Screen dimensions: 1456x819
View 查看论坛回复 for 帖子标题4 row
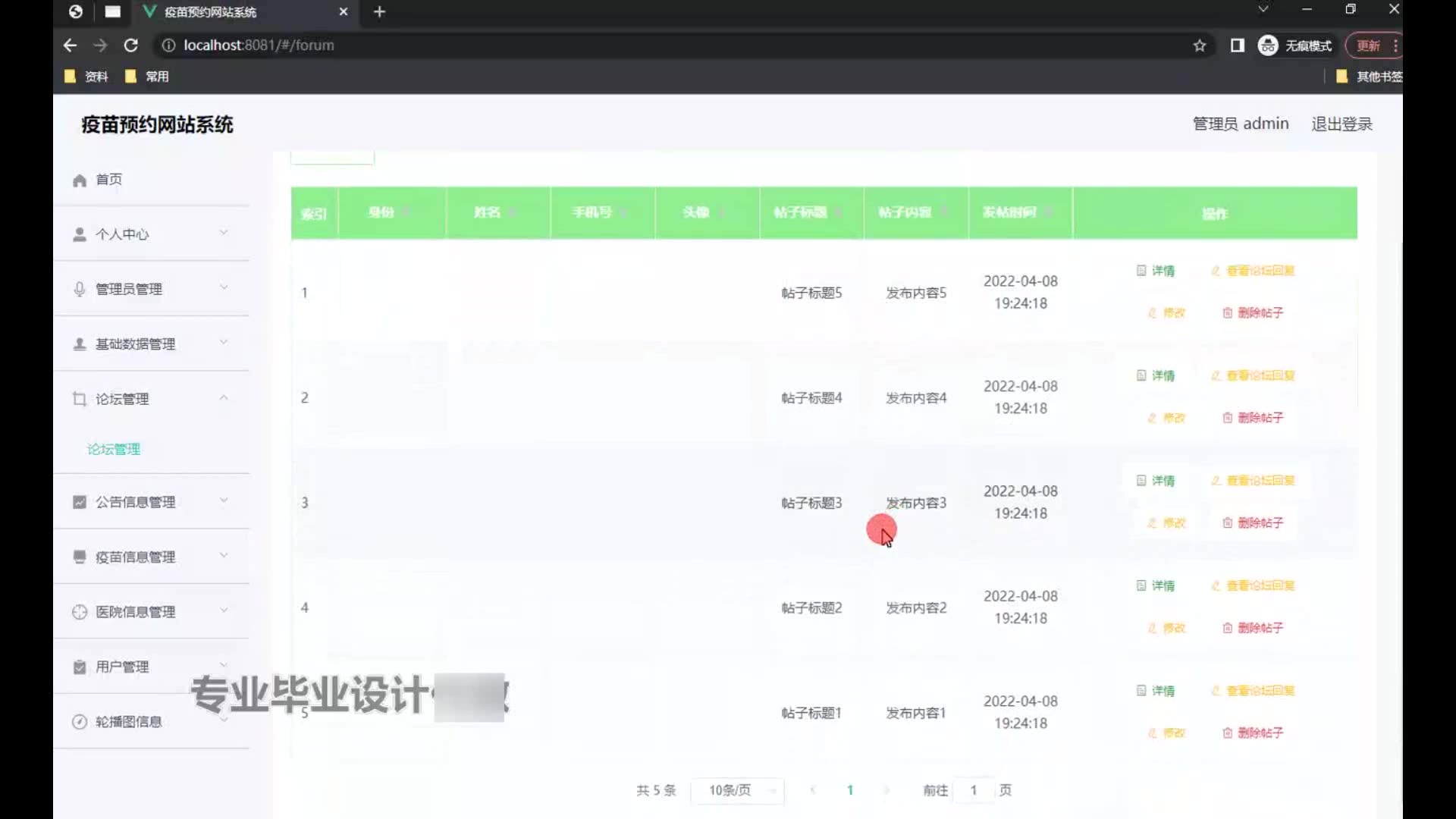coord(1253,375)
